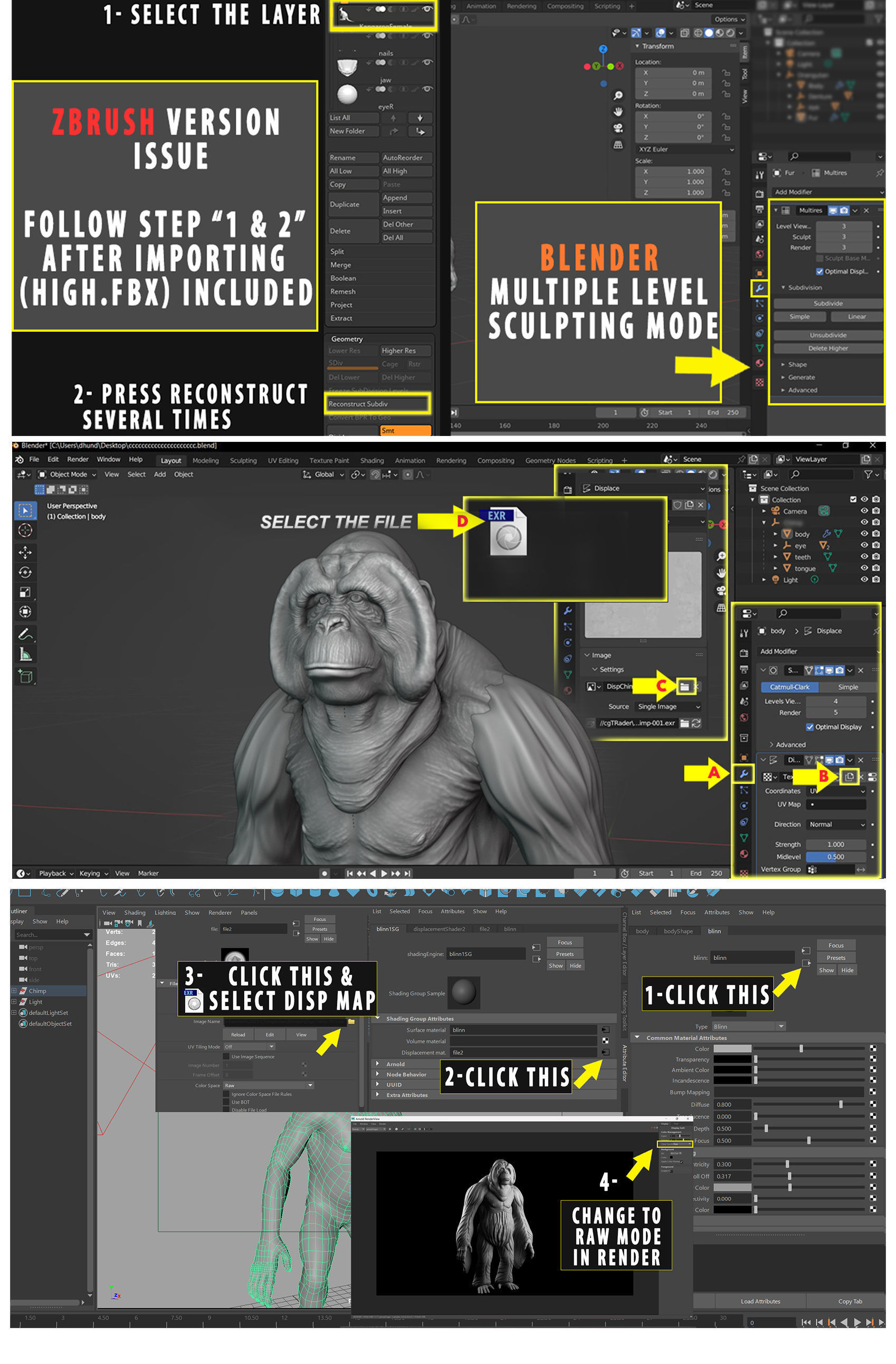Open Color Space Raw dropdown in Maya

tap(268, 1085)
